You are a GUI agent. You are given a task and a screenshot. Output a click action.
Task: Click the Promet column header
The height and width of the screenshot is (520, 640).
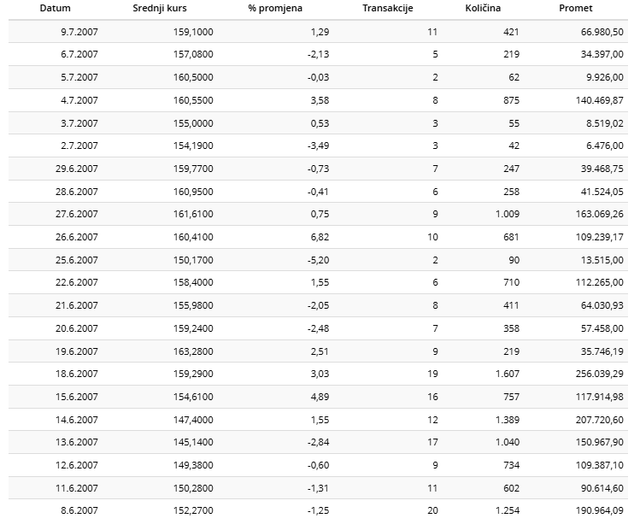tap(576, 8)
